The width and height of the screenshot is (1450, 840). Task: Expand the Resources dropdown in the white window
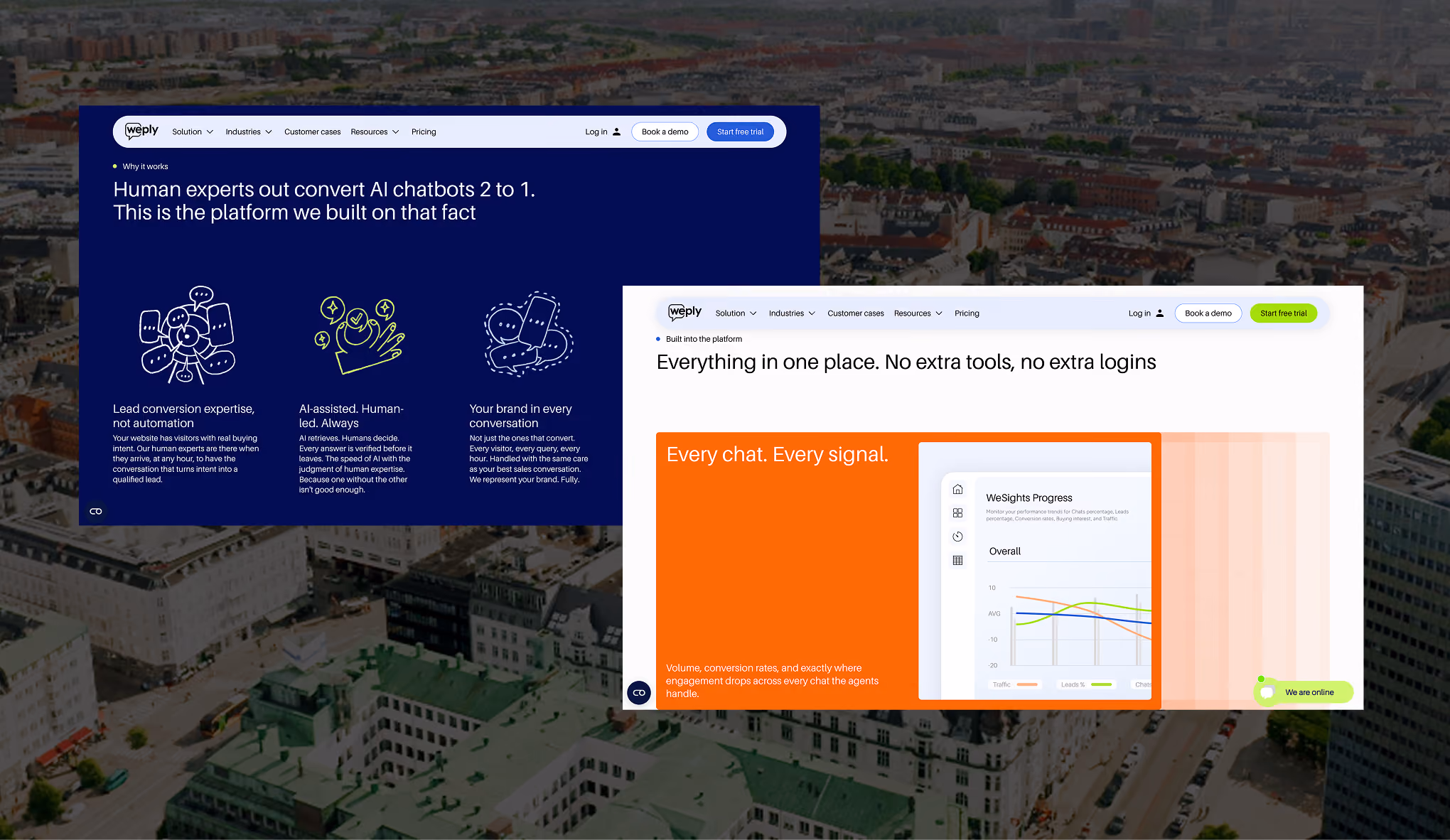[x=918, y=313]
